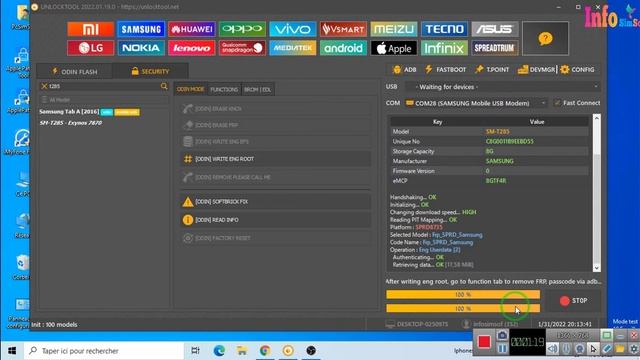Viewport: 640px width, 360px height.
Task: Select the LG brand logo
Action: 90,48
